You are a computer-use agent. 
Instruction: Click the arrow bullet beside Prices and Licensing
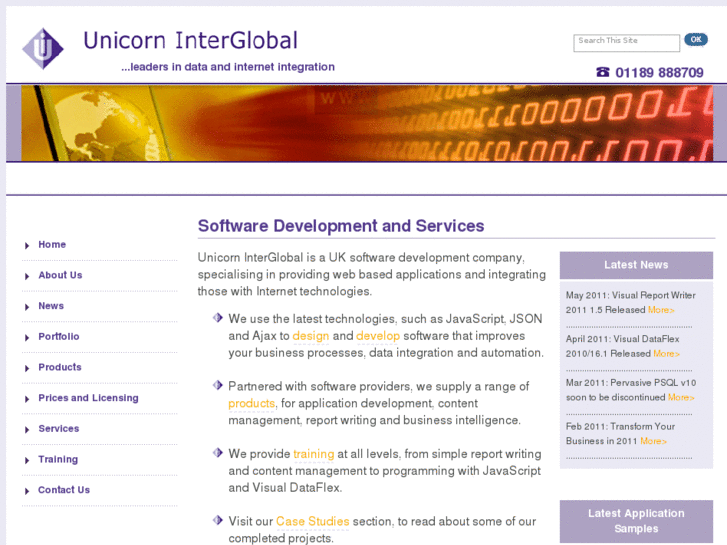coord(27,398)
